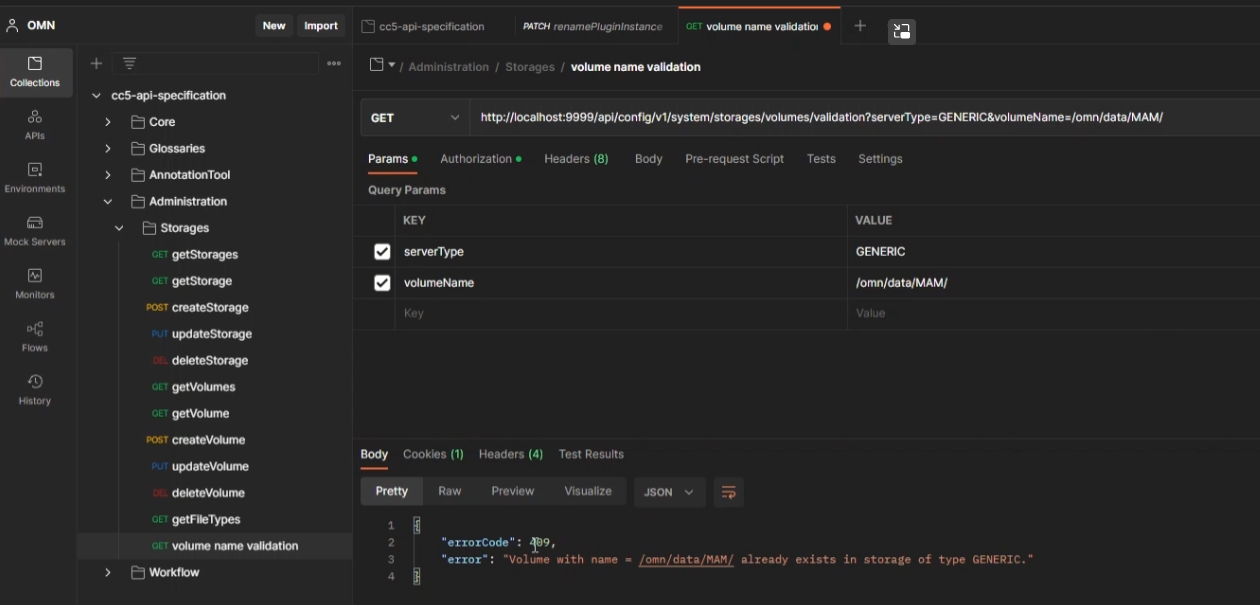
Task: Open the History sidebar section
Action: [x=35, y=390]
